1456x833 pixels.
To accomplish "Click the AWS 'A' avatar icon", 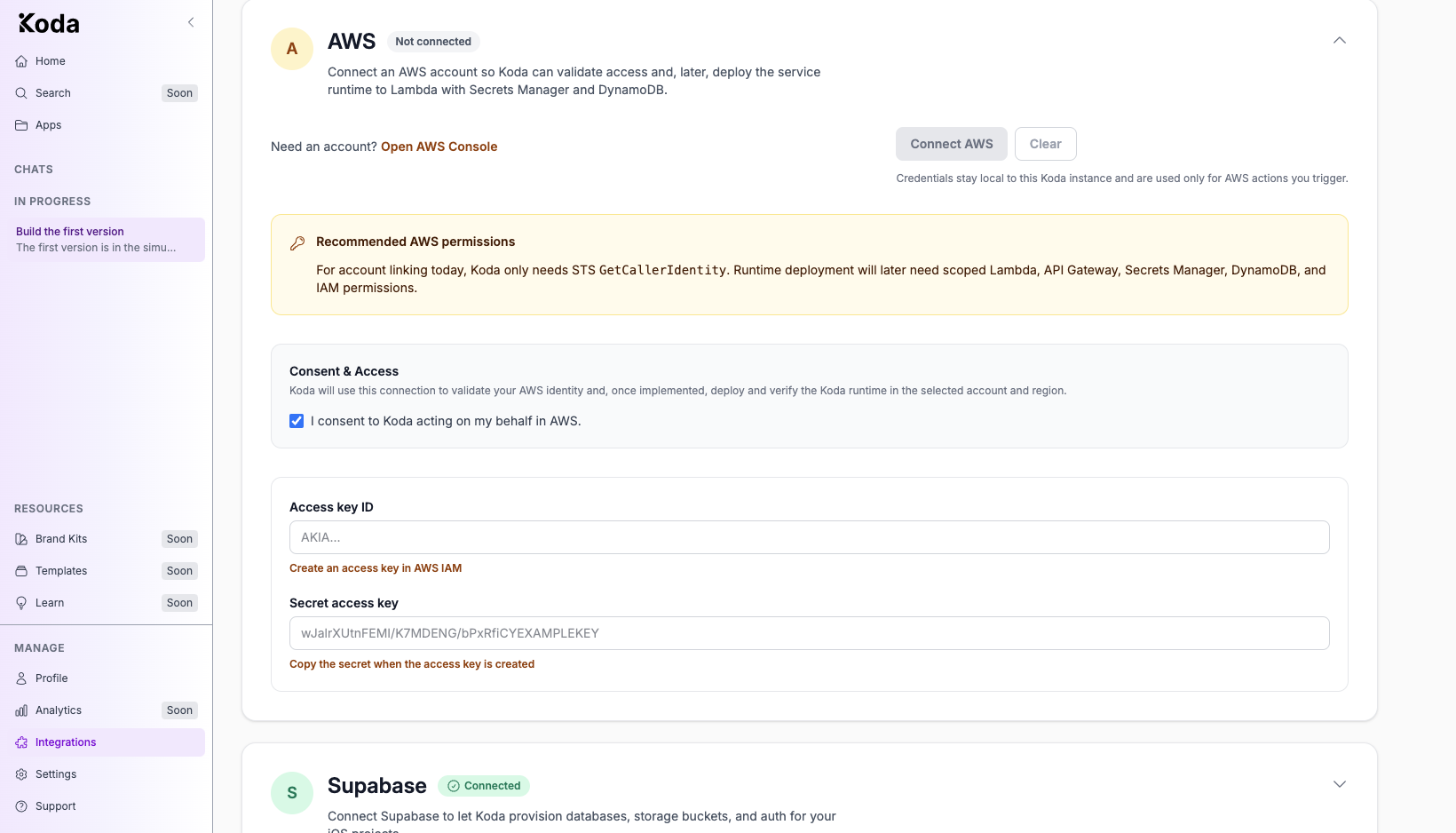I will tap(292, 49).
